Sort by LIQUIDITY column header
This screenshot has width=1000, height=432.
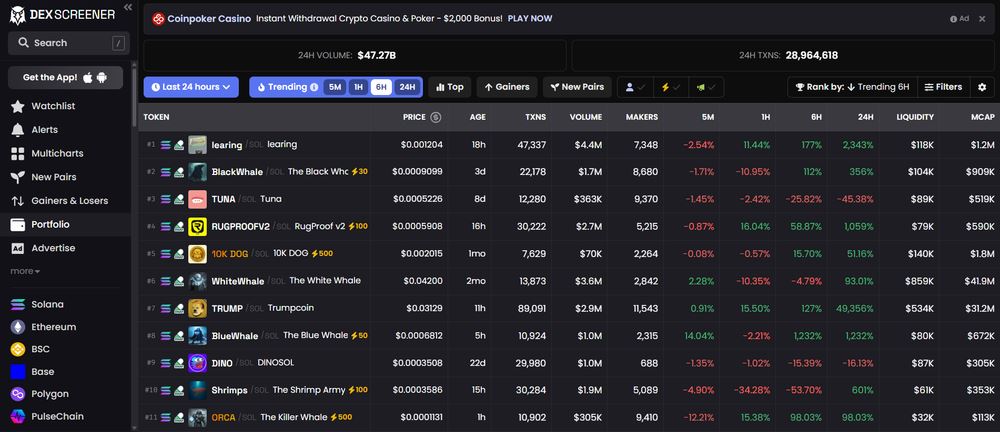(915, 117)
